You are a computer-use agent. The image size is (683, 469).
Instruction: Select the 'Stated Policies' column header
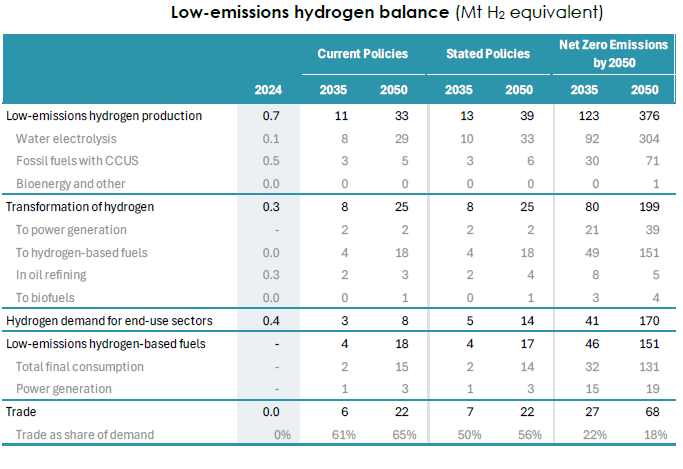488,54
